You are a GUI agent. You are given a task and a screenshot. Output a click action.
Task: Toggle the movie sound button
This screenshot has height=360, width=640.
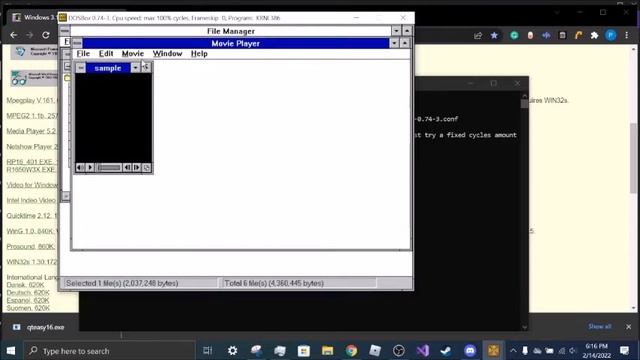coord(80,167)
